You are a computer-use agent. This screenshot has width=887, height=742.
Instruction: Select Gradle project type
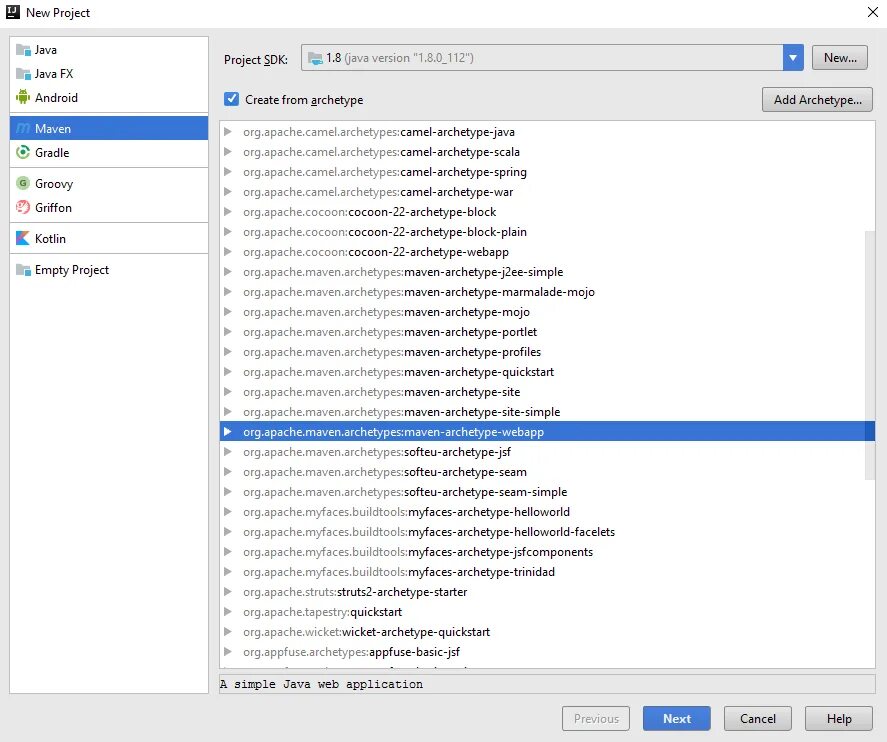109,152
